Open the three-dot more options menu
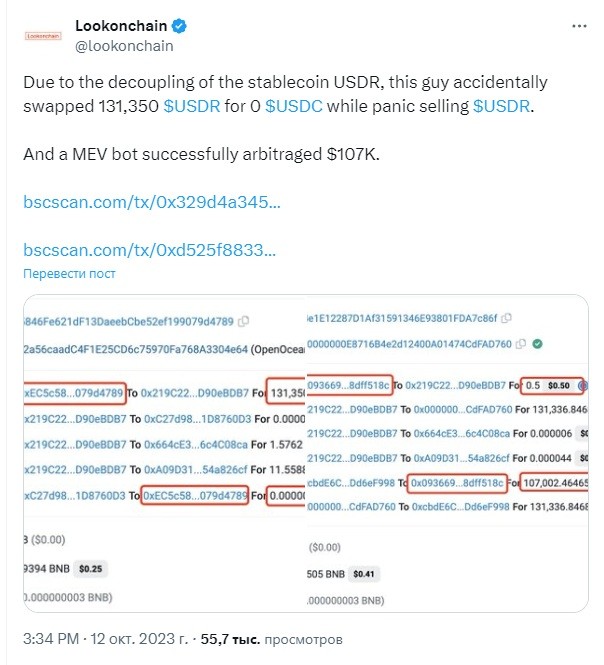 click(x=579, y=26)
